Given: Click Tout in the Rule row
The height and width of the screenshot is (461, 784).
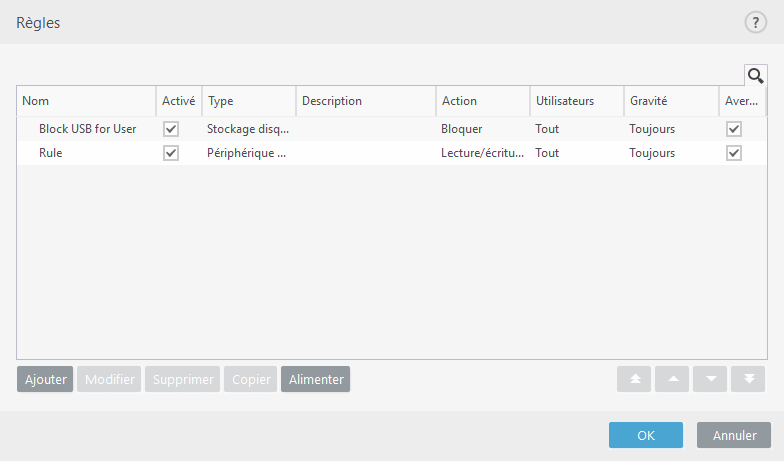Looking at the screenshot, I should (547, 153).
